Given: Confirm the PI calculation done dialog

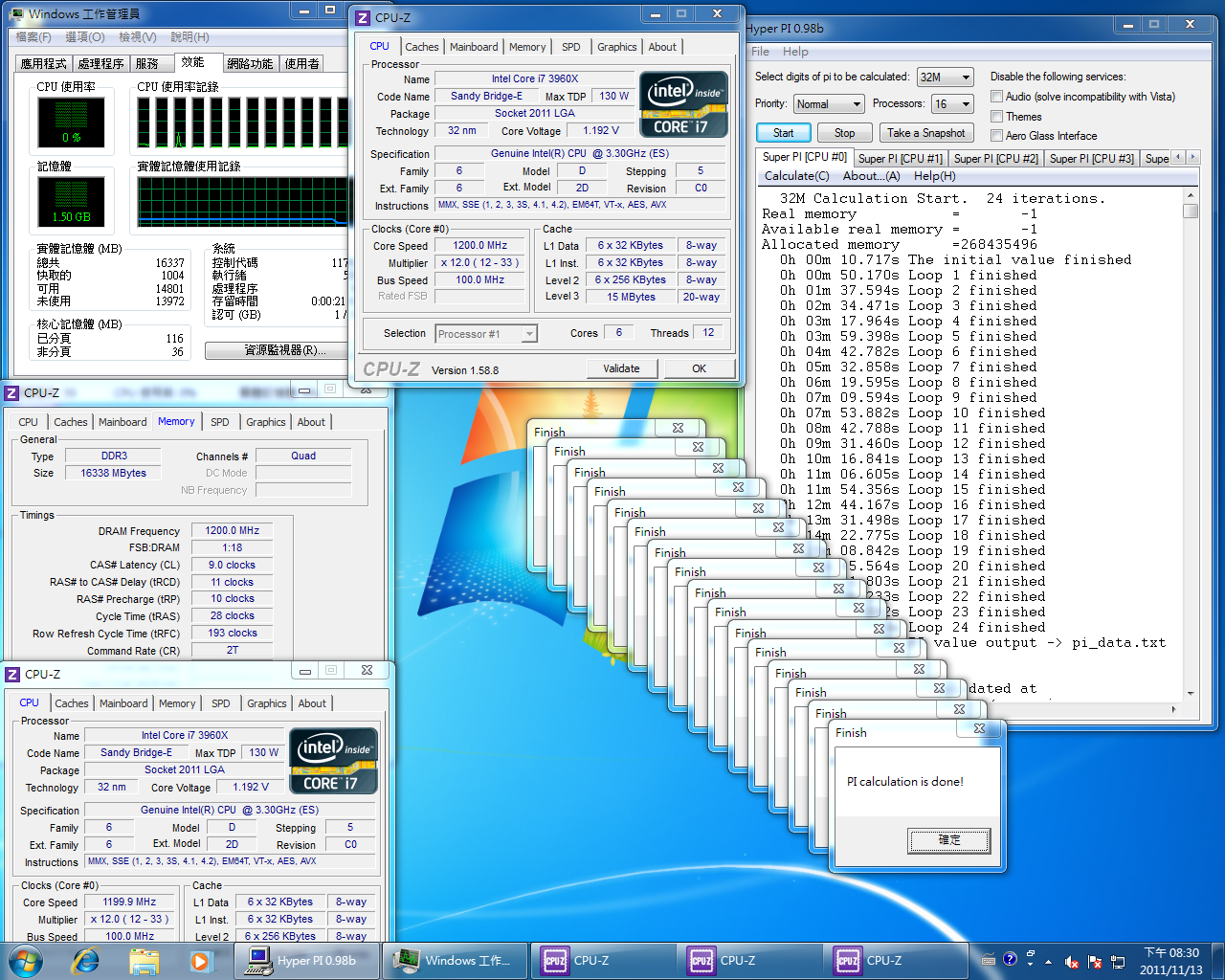Looking at the screenshot, I should coord(948,840).
